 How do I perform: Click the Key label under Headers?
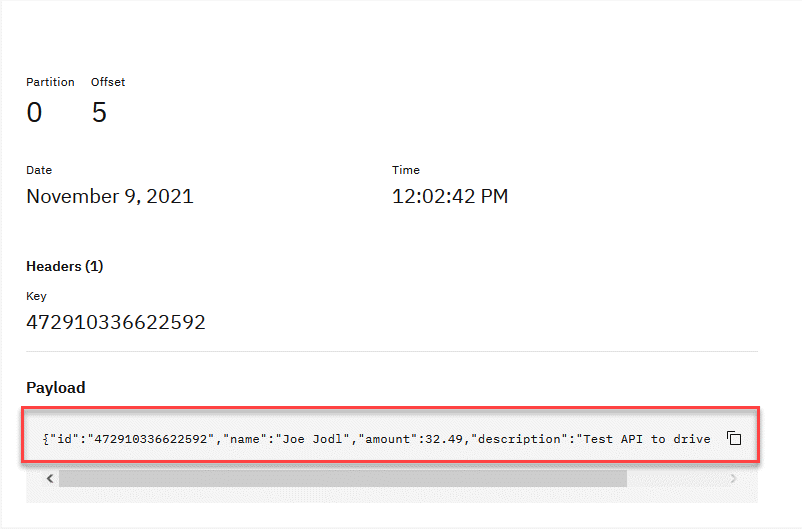tap(36, 296)
